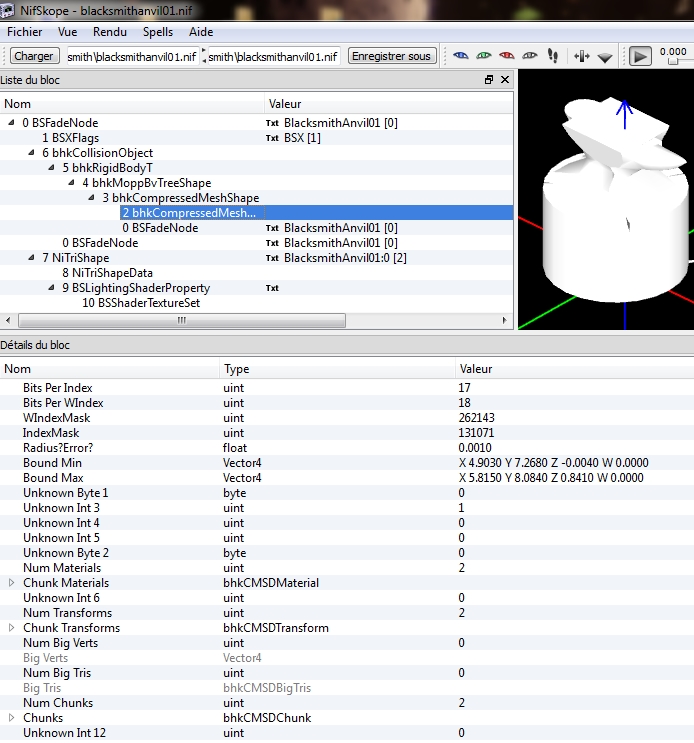Expand the Chunks array
The image size is (694, 743).
pyautogui.click(x=11, y=718)
